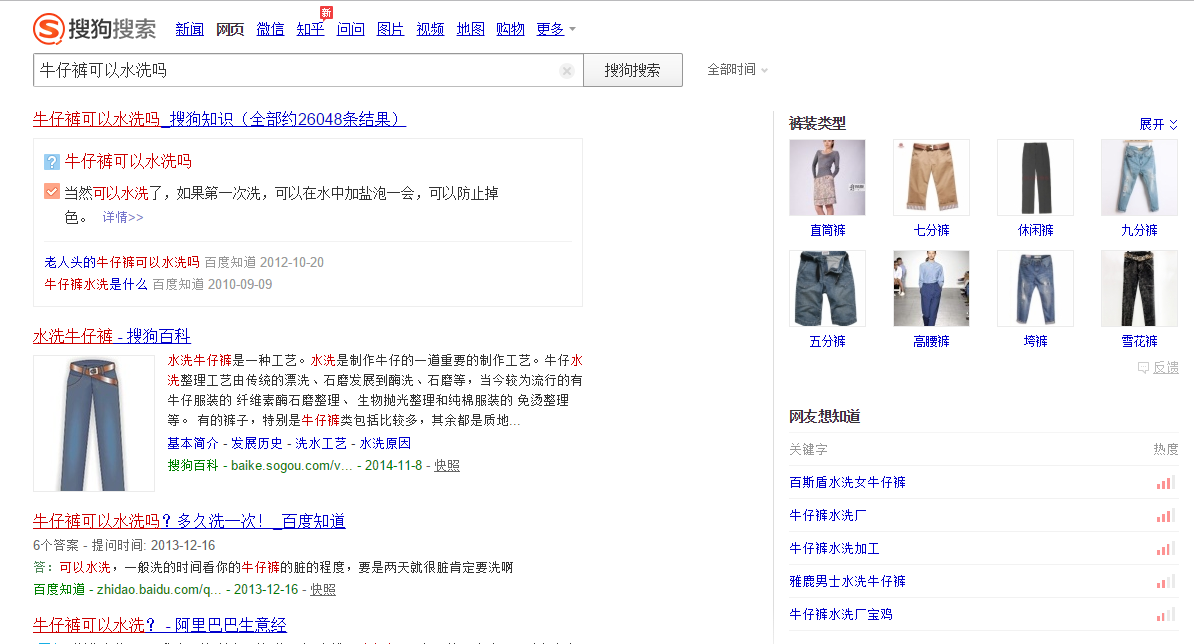The width and height of the screenshot is (1194, 644).
Task: Switch to the 新闻 tab
Action: tap(190, 29)
